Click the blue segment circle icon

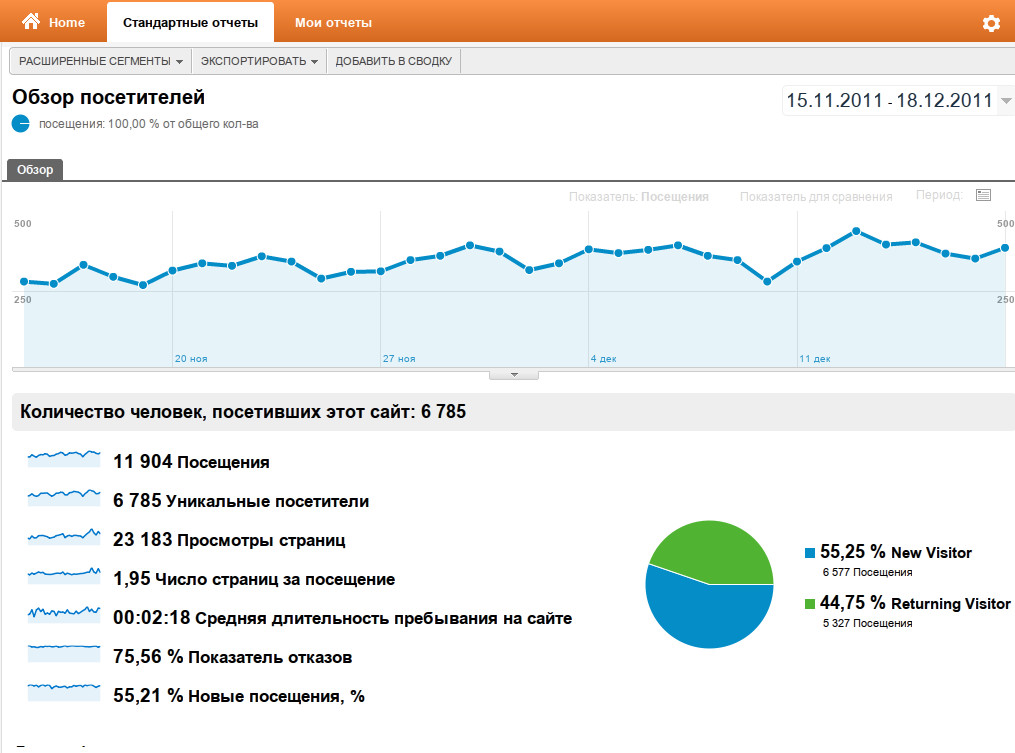[21, 124]
